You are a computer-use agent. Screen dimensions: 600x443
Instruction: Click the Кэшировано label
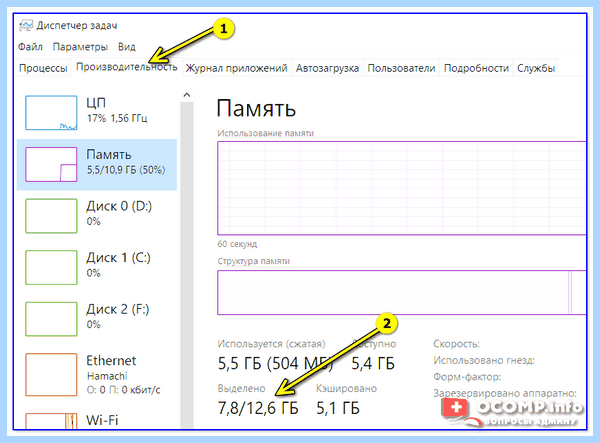pyautogui.click(x=346, y=388)
